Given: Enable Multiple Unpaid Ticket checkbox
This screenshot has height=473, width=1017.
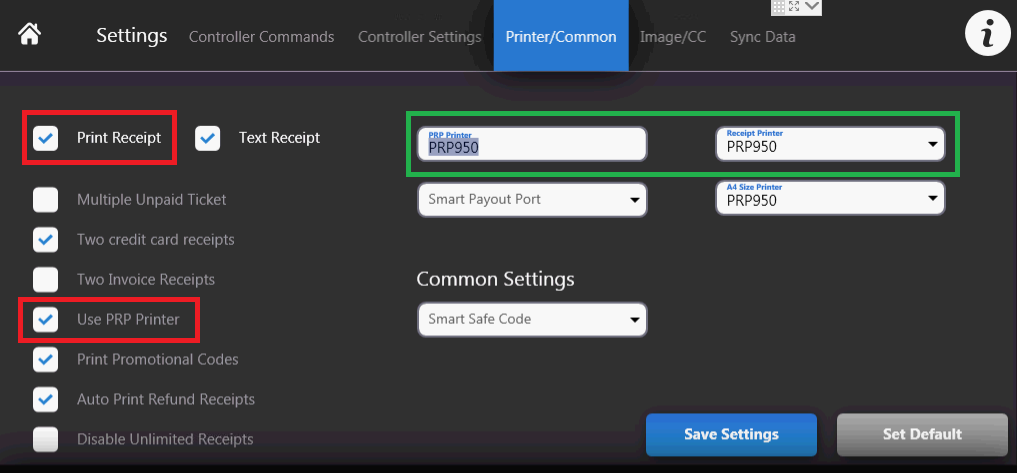Looking at the screenshot, I should [45, 200].
